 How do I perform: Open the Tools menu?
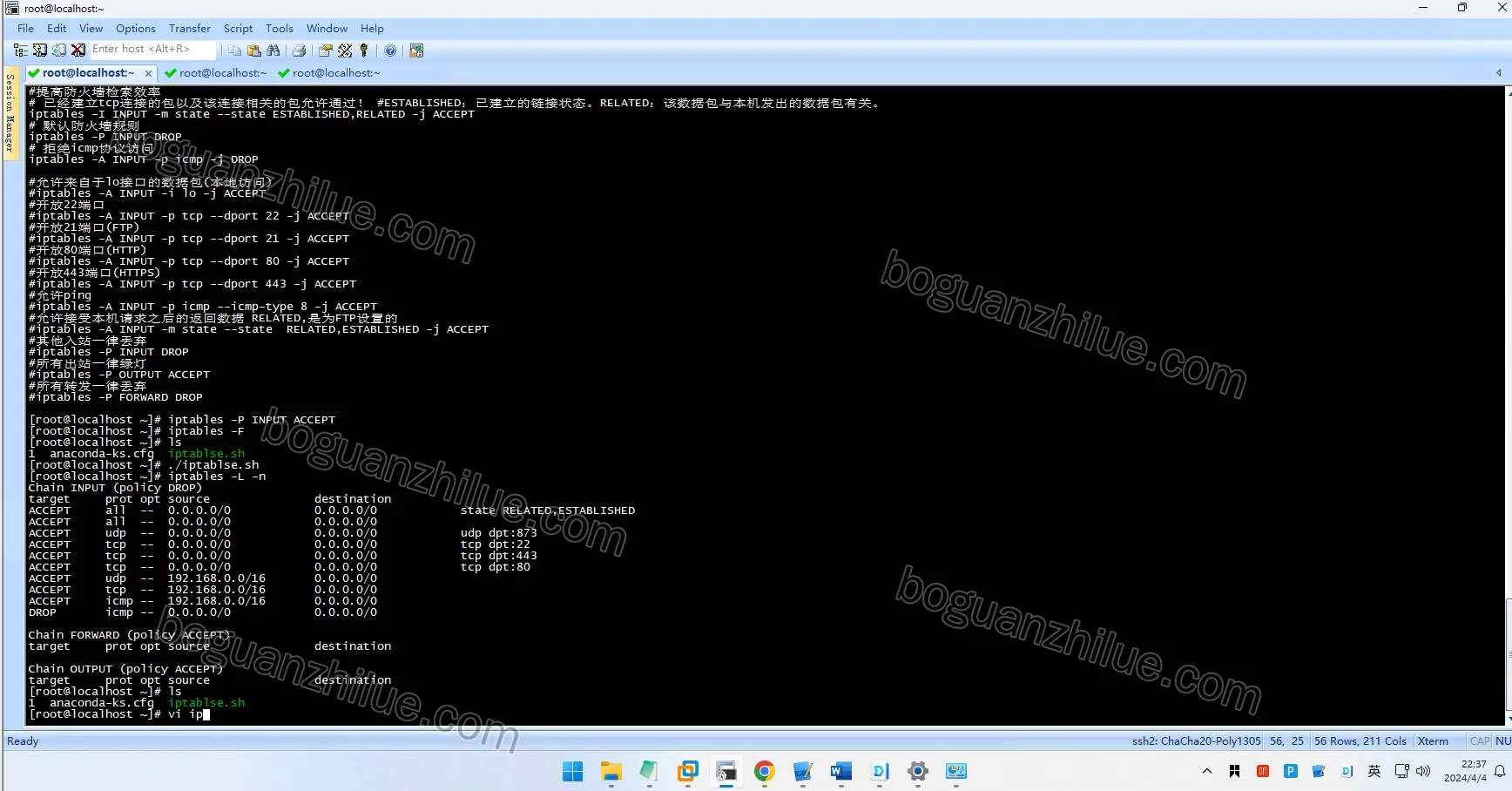click(280, 29)
